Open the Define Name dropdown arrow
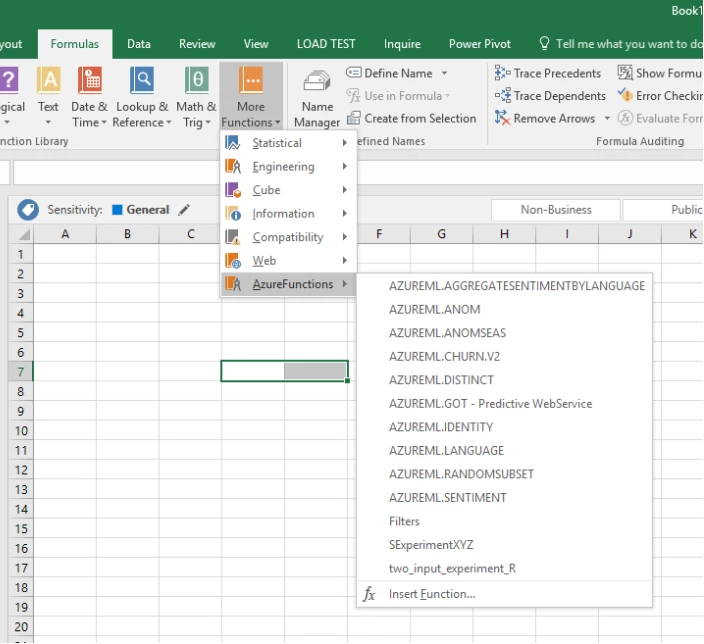This screenshot has width=704, height=644. pyautogui.click(x=444, y=73)
